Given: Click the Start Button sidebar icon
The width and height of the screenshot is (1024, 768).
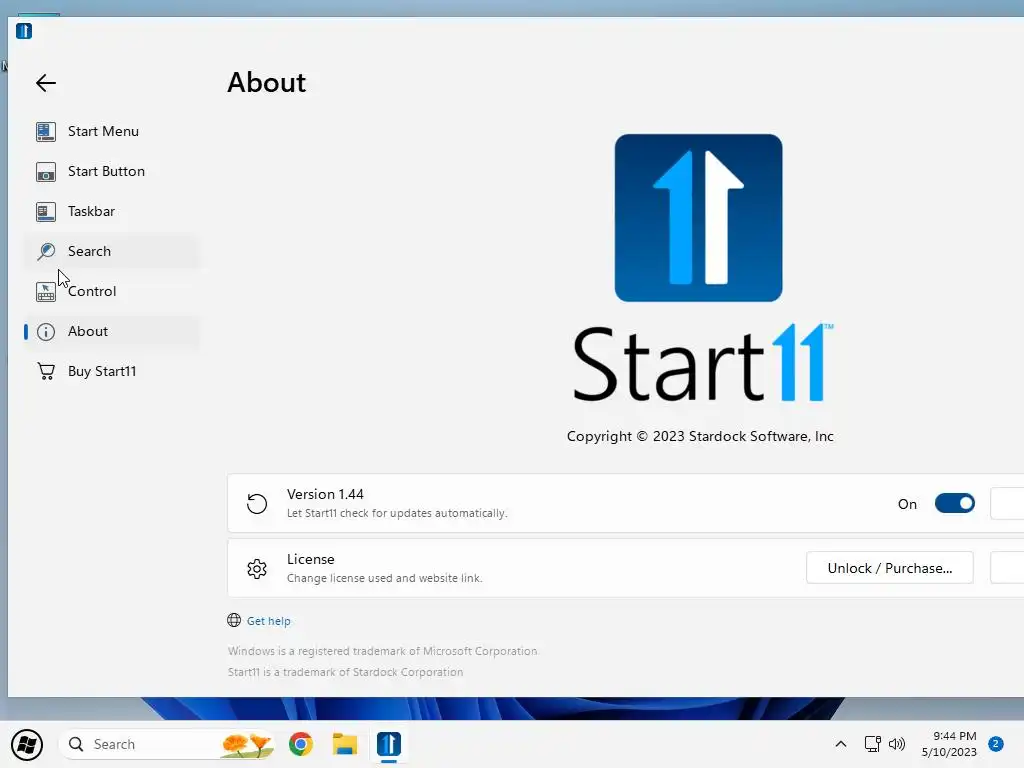Looking at the screenshot, I should point(46,172).
